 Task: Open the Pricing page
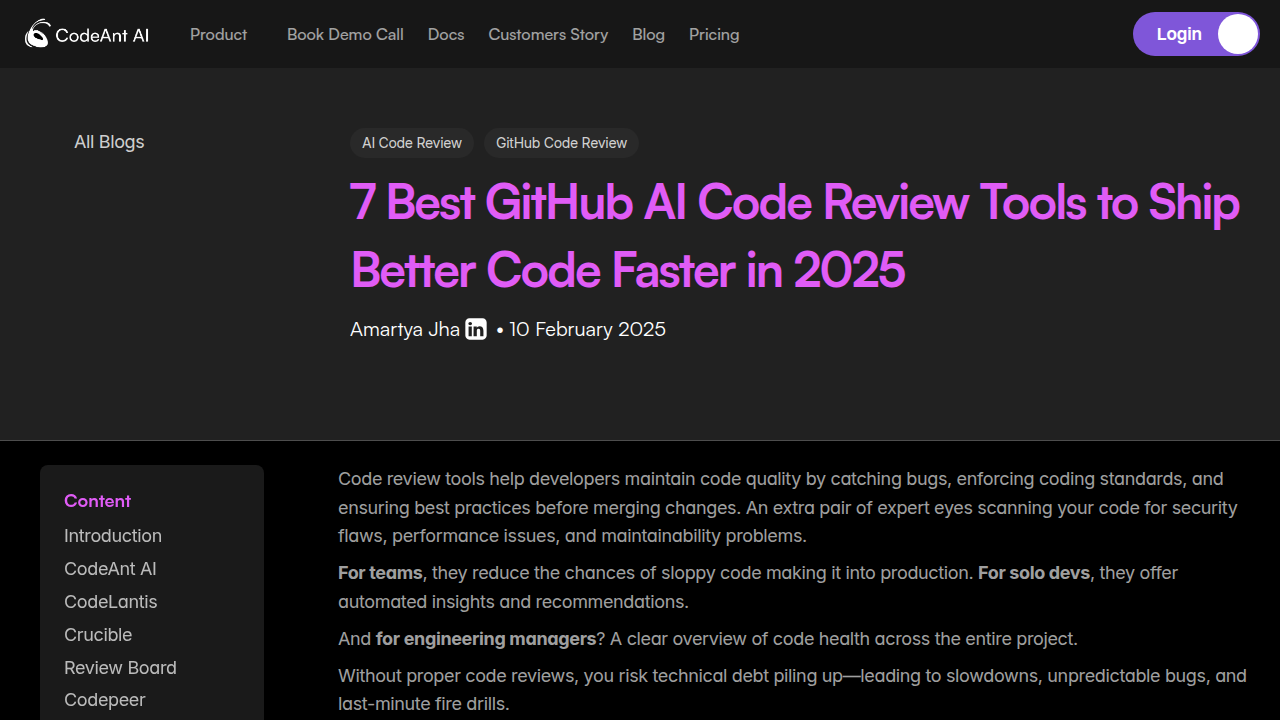(x=714, y=34)
